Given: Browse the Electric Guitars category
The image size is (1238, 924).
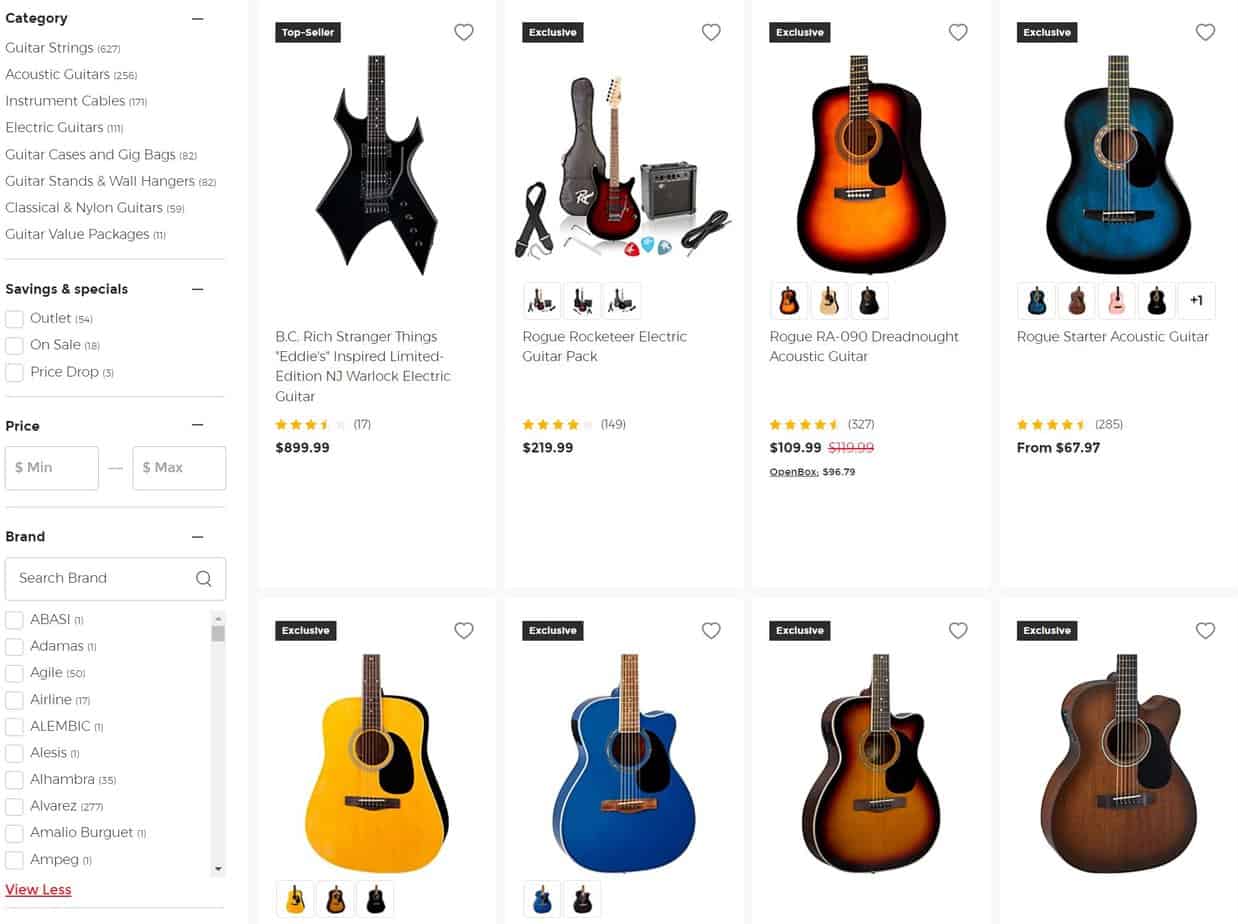Looking at the screenshot, I should pyautogui.click(x=54, y=127).
